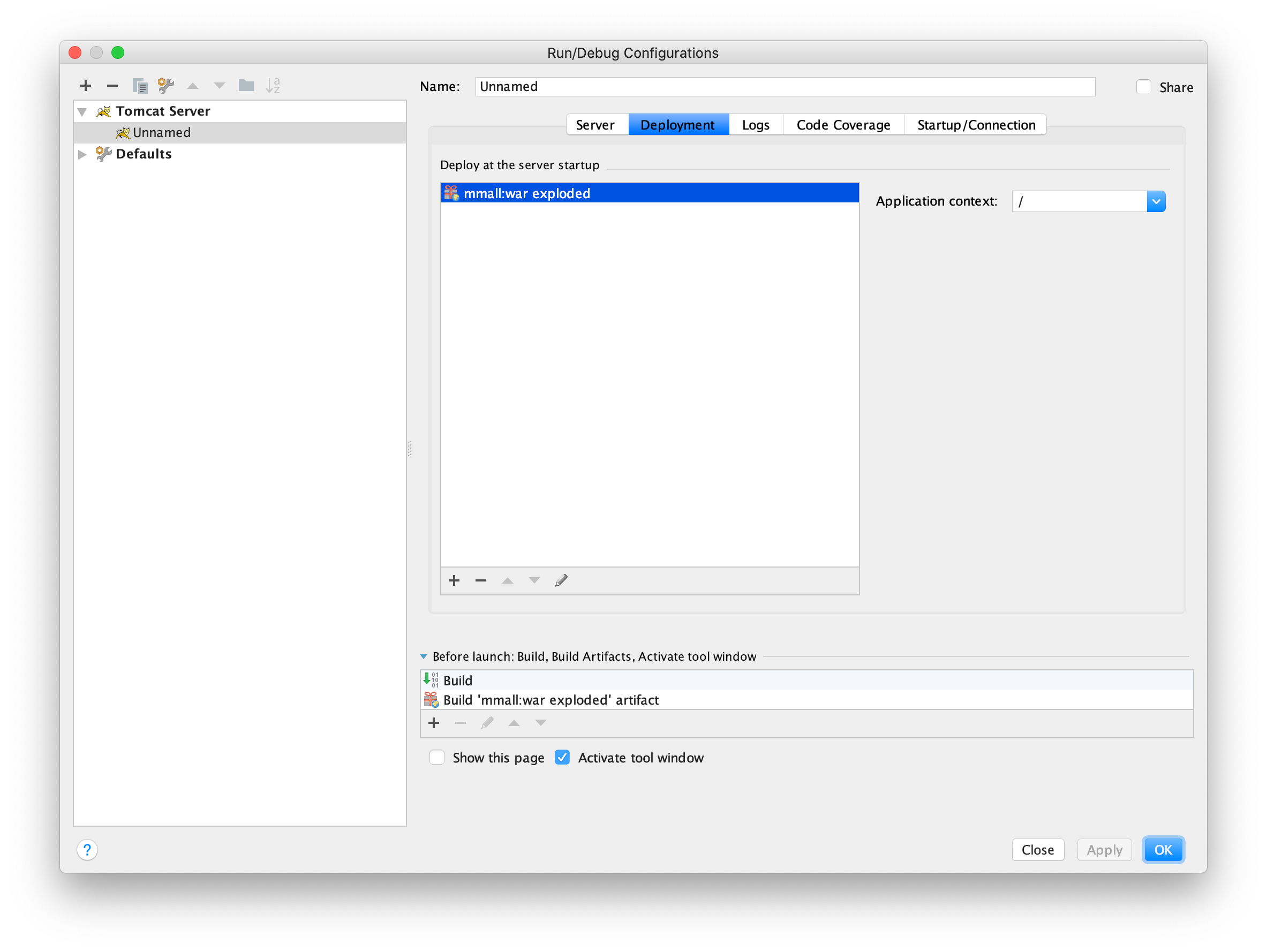Screen dimensions: 1267x952
Task: Expand the Defaults tree node
Action: coord(82,154)
